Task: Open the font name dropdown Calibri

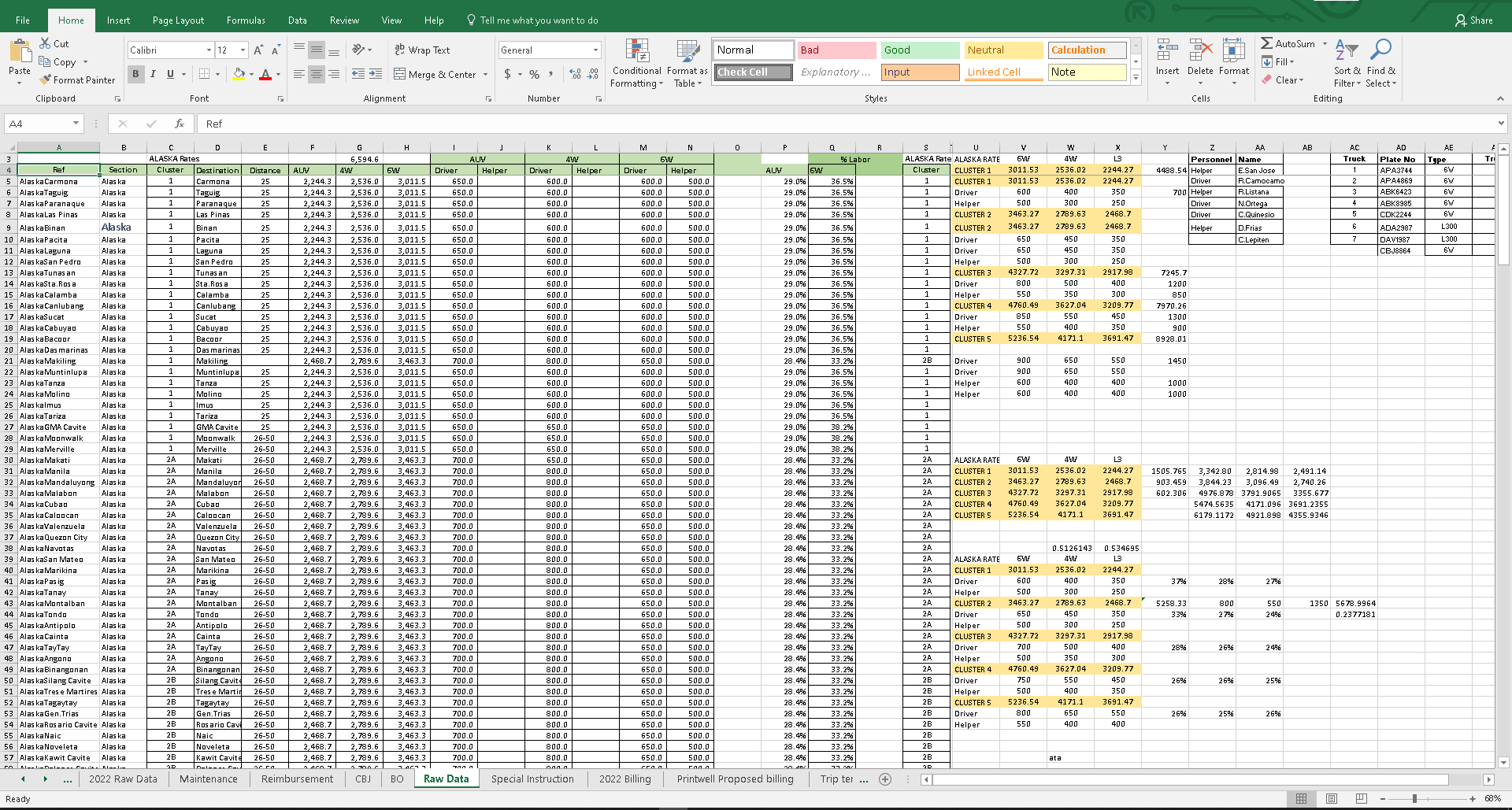Action: tap(209, 50)
